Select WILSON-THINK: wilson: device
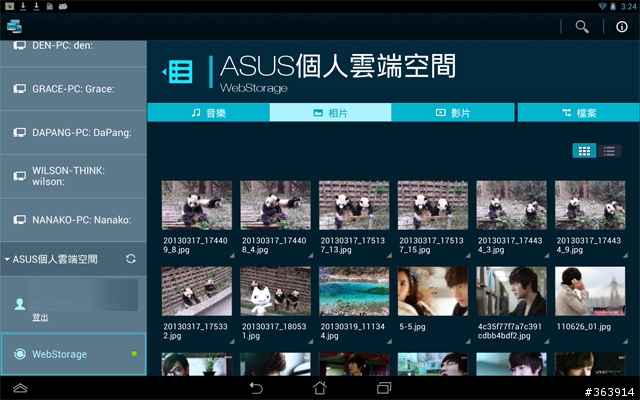Viewport: 640px width, 400px height. tap(73, 176)
